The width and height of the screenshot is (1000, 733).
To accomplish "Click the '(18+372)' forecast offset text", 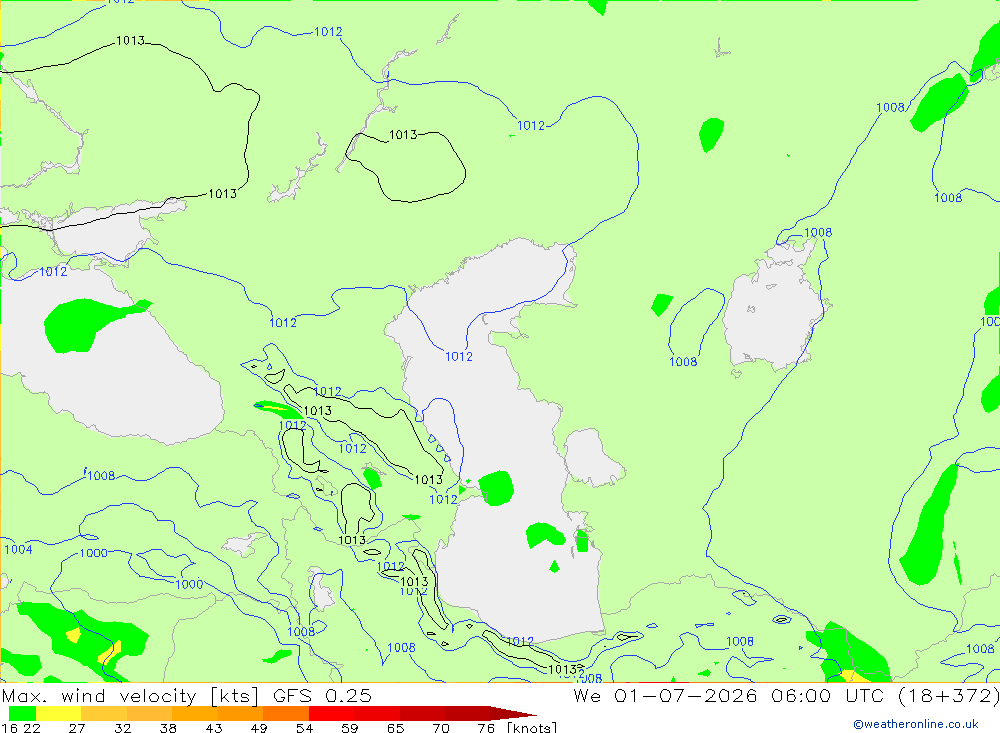I will click(948, 695).
